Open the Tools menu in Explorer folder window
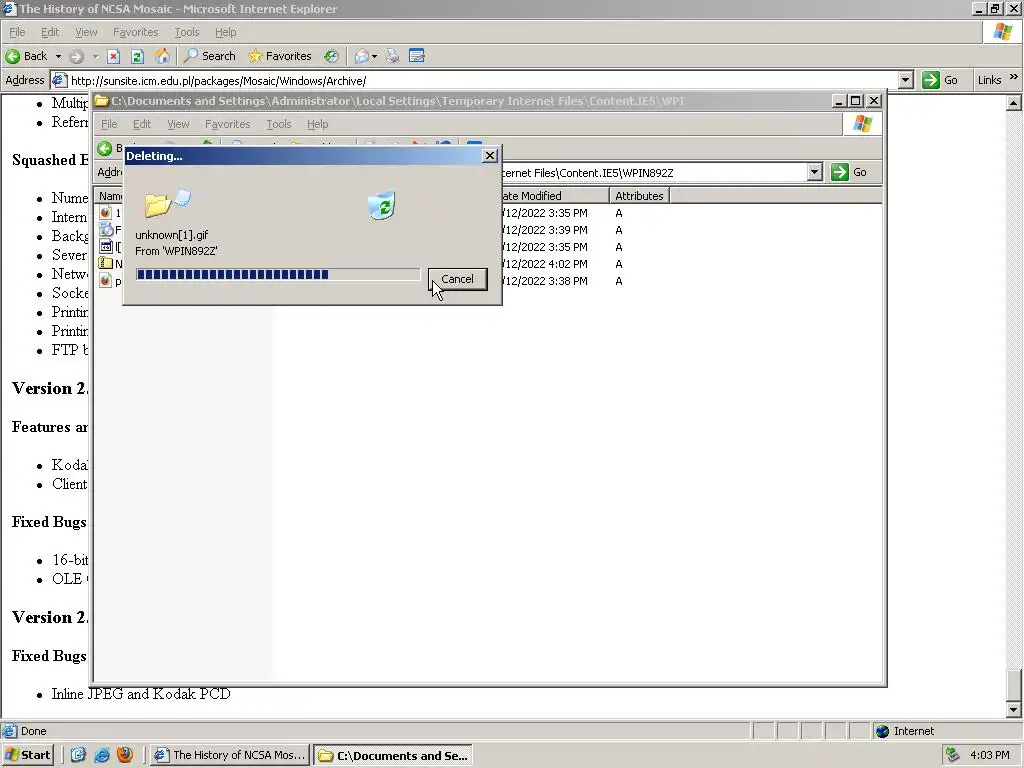Viewport: 1024px width, 768px height. [278, 124]
